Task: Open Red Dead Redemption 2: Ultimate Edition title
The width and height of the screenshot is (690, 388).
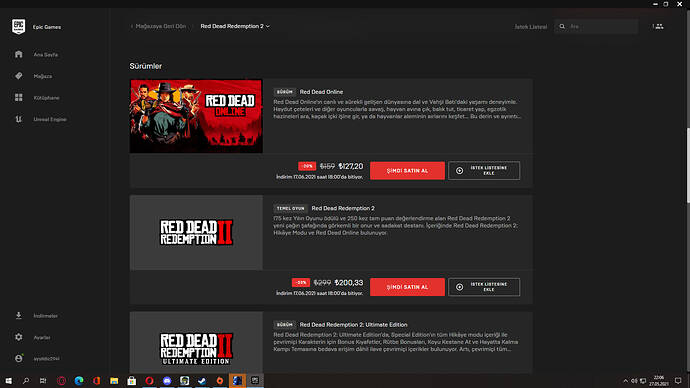Action: (x=353, y=325)
